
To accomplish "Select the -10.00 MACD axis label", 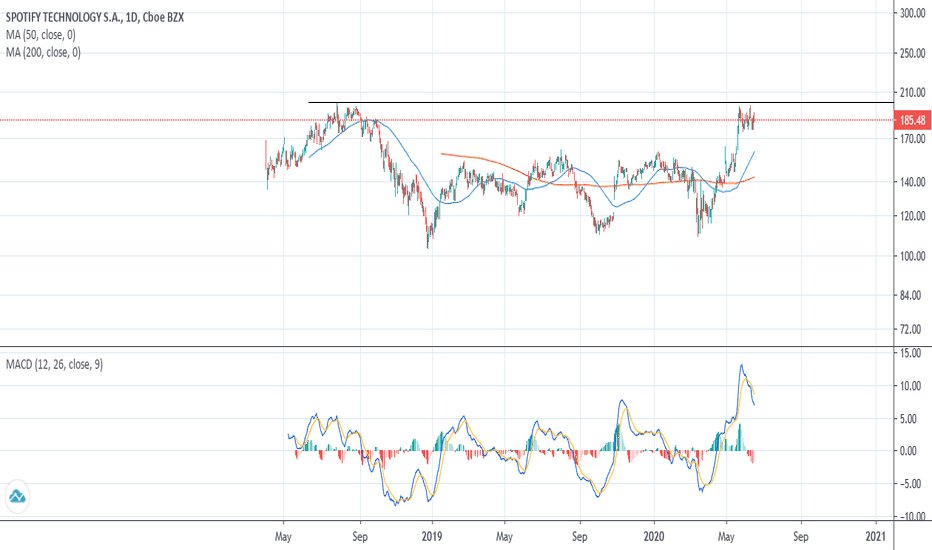I will point(912,516).
